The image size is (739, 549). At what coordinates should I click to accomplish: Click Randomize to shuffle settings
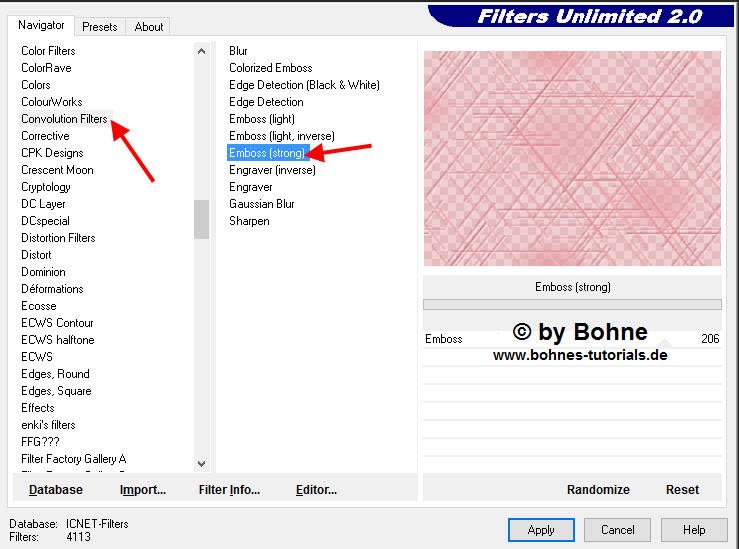coord(598,490)
